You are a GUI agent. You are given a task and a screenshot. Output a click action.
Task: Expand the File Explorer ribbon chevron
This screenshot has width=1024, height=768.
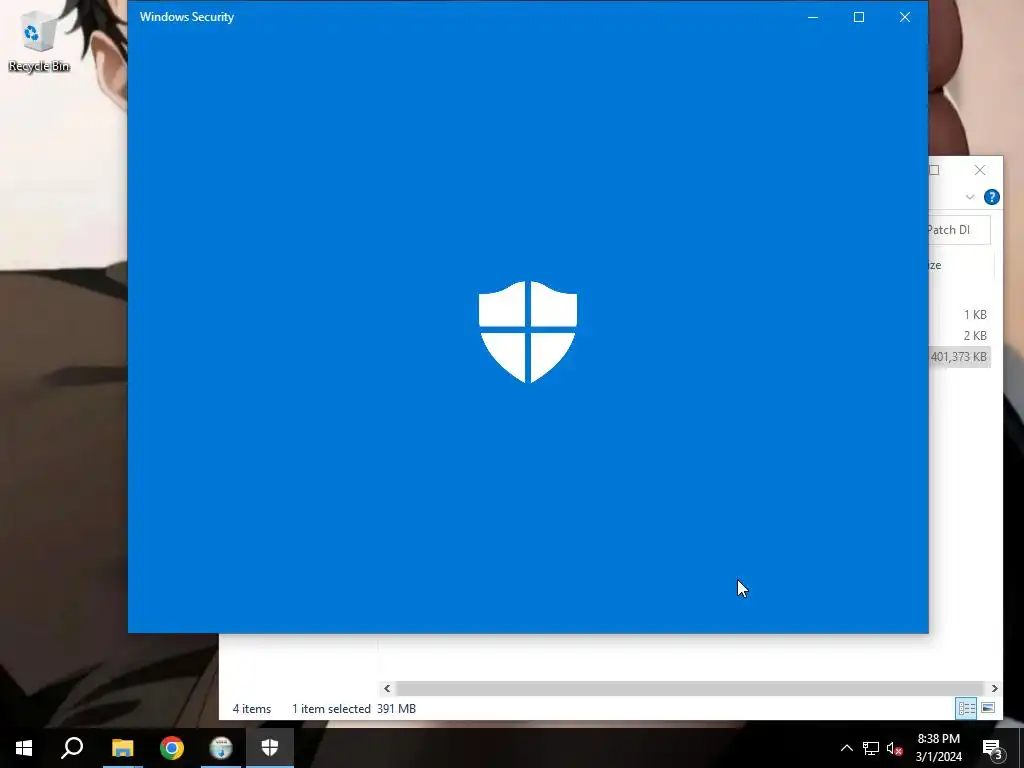[970, 197]
